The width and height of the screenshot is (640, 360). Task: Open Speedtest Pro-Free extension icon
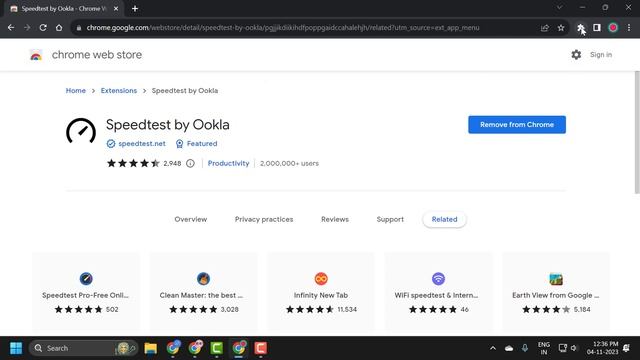tap(86, 279)
